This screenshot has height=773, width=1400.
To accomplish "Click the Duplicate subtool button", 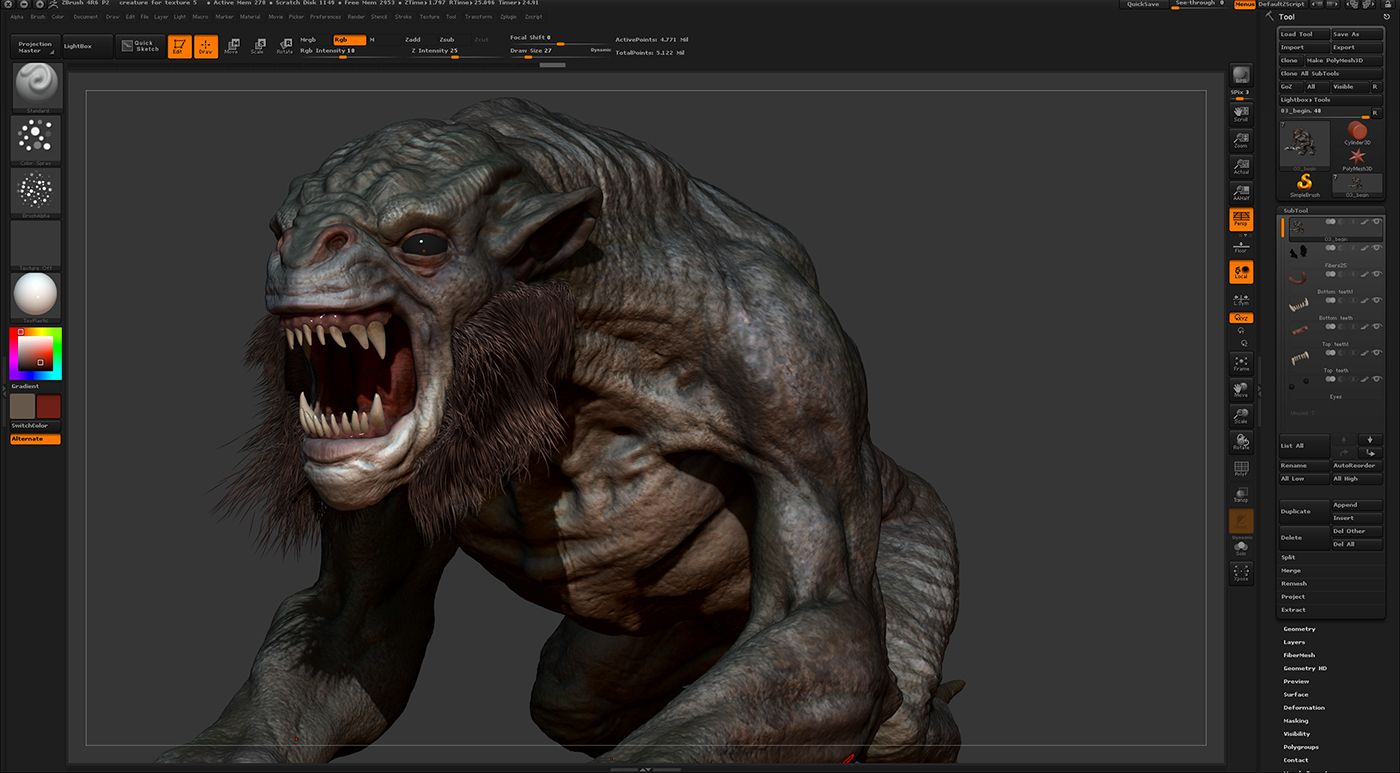I will (x=1304, y=511).
